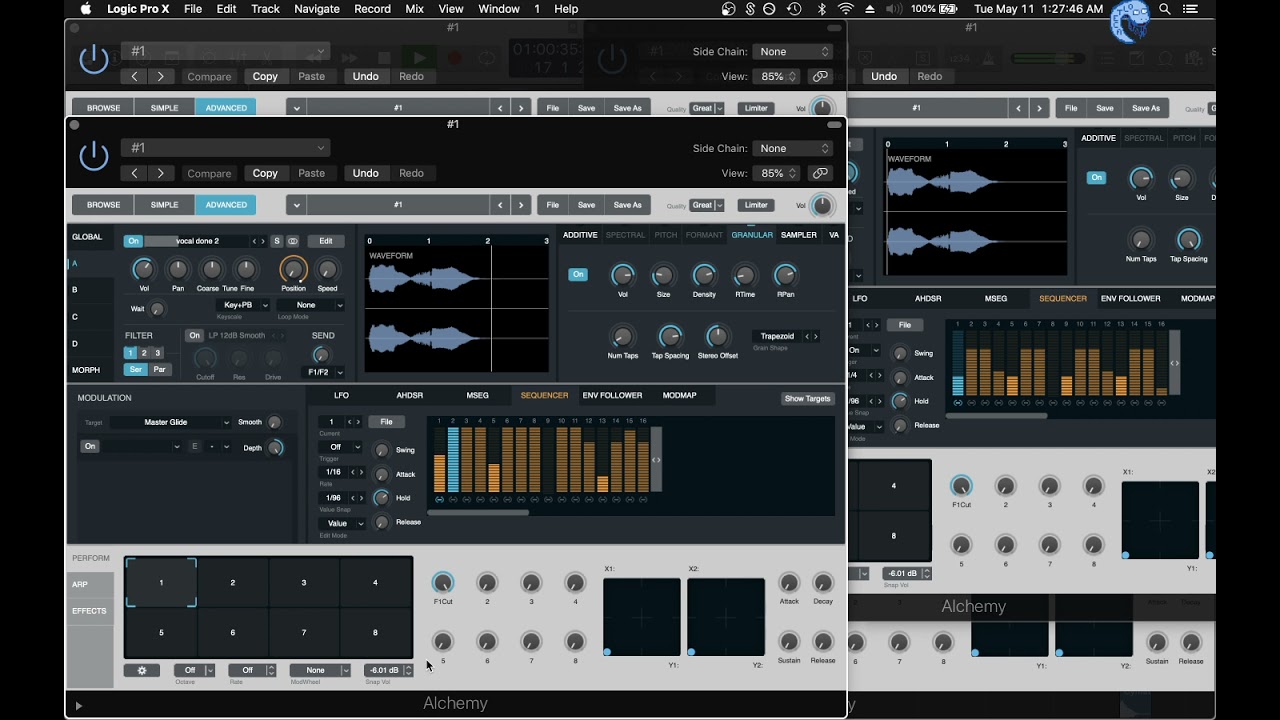
Task: Click the Wait knob
Action: point(157,309)
